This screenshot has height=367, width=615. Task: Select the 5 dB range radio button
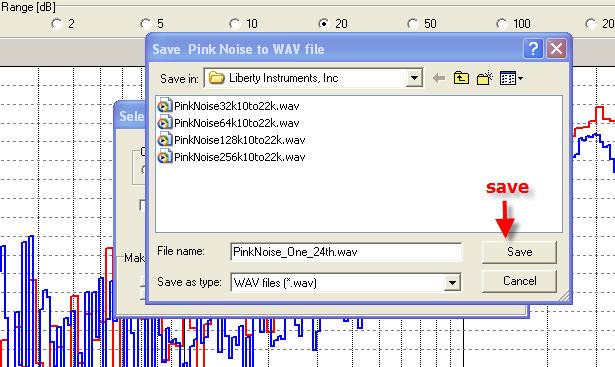pyautogui.click(x=146, y=24)
